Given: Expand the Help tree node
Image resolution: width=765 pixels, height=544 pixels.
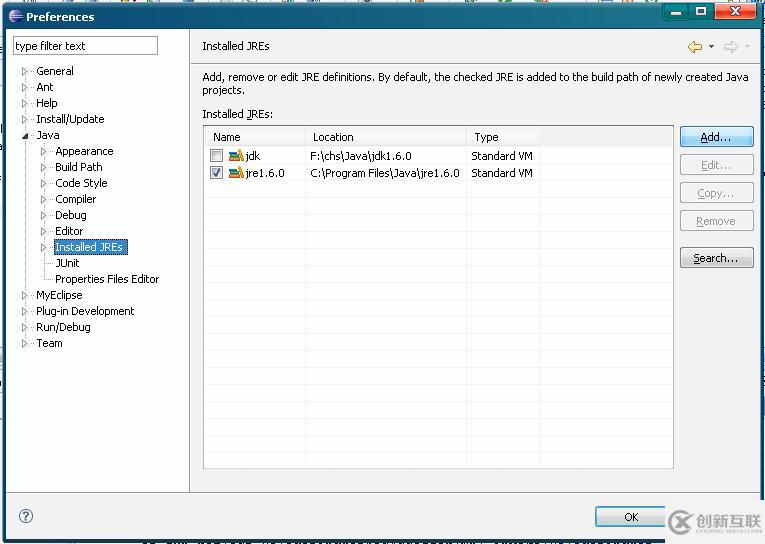Looking at the screenshot, I should (x=24, y=103).
